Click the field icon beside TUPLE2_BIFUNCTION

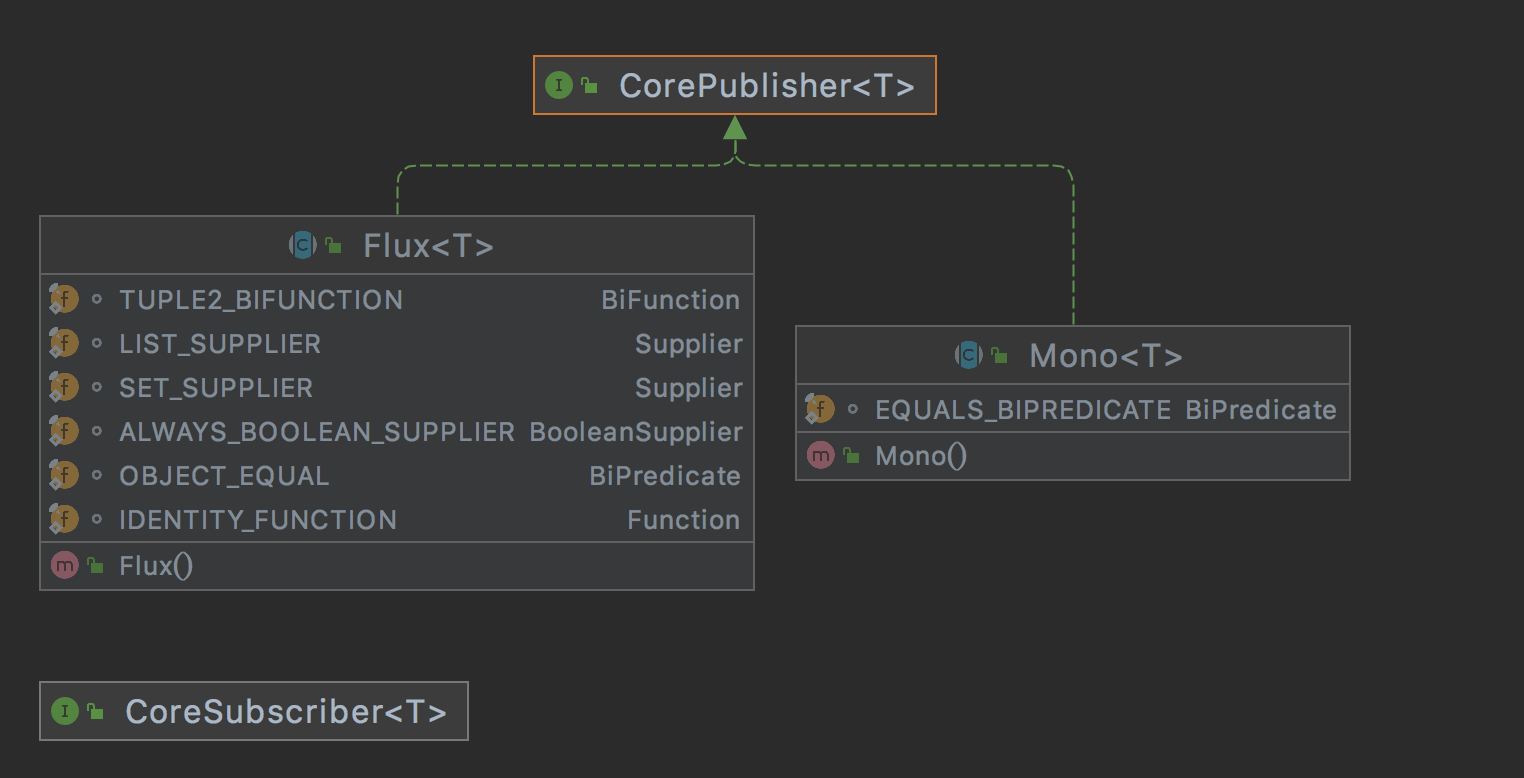63,298
